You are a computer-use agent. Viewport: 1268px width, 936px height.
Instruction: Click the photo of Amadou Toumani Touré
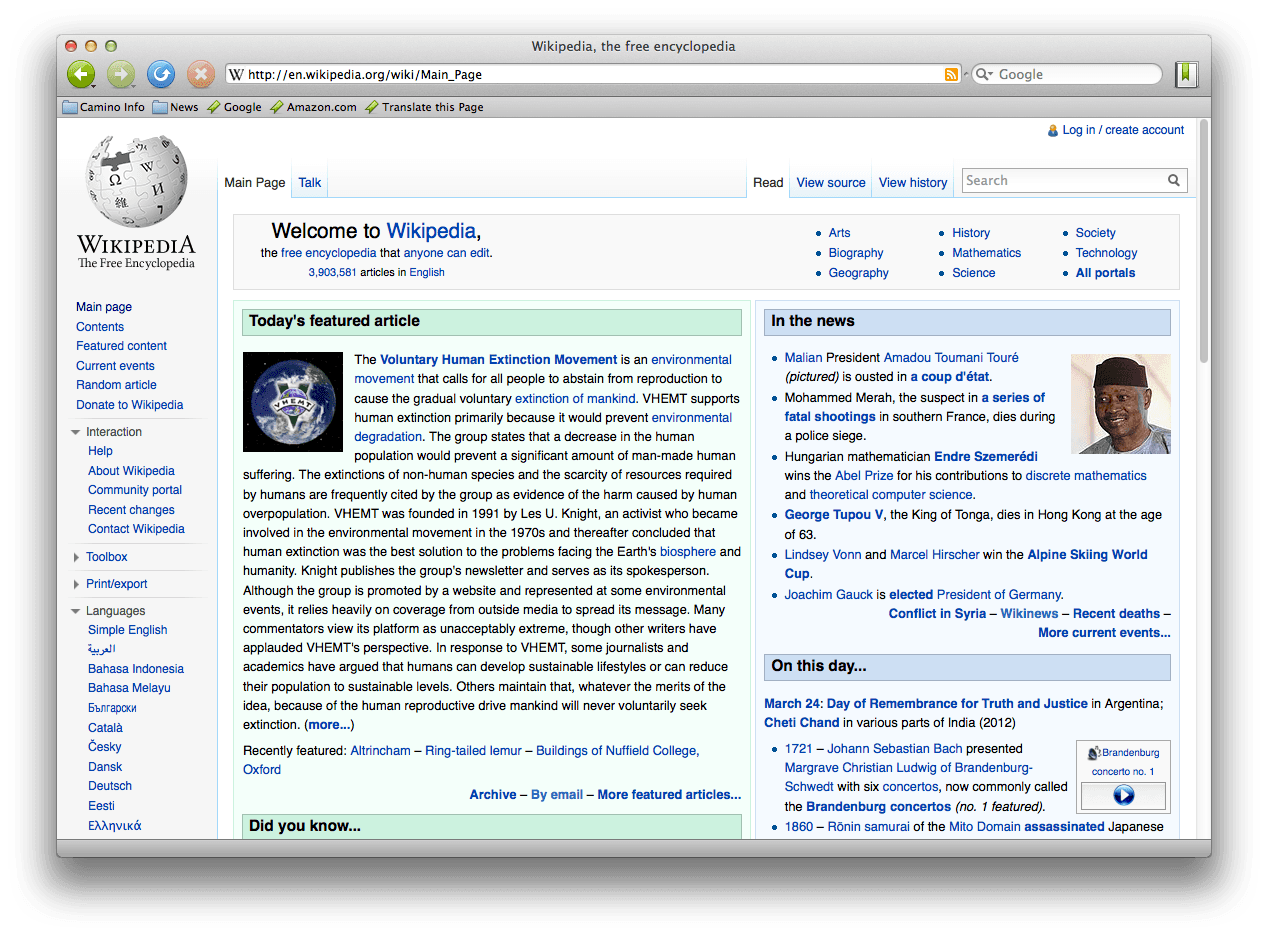point(1120,404)
